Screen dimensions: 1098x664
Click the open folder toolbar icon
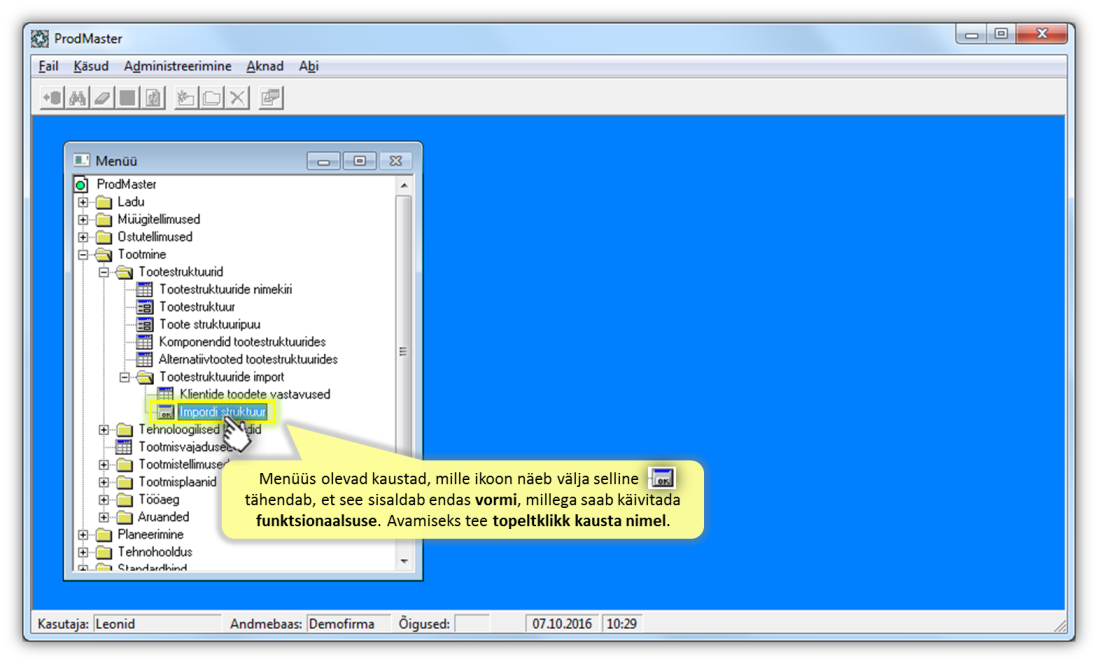[211, 98]
